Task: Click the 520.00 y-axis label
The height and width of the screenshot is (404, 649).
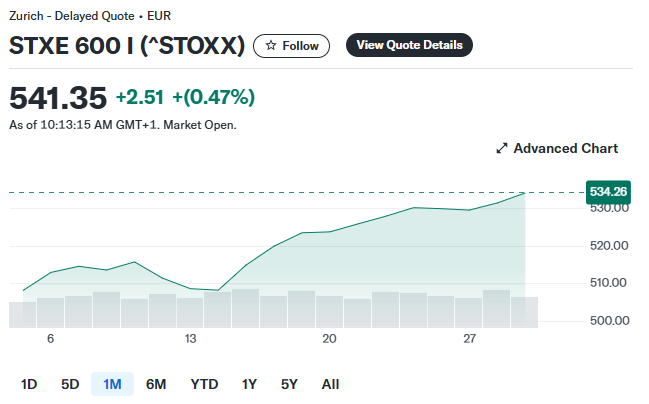Action: 608,245
